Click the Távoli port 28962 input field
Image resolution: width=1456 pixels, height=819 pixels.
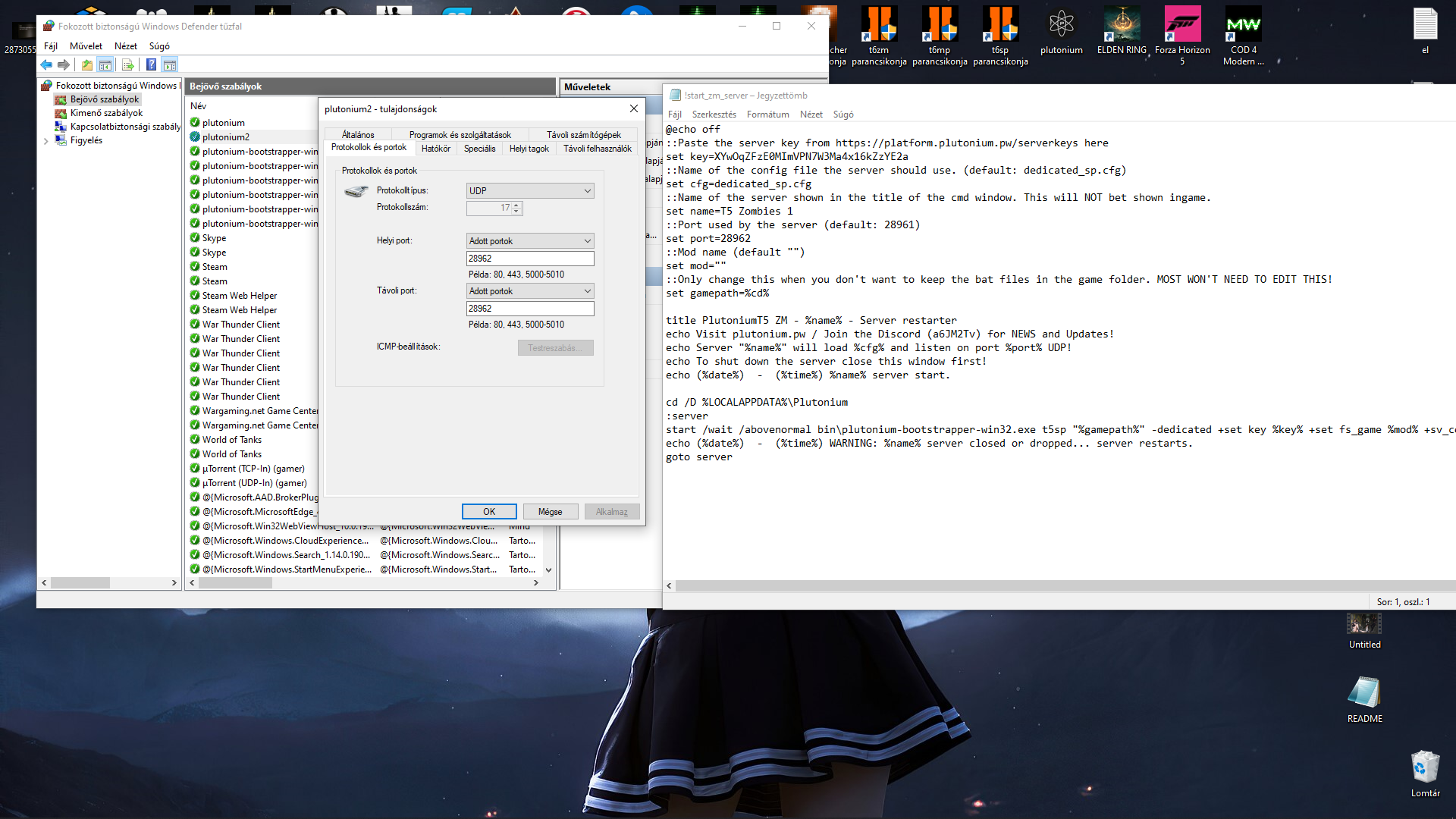point(530,309)
